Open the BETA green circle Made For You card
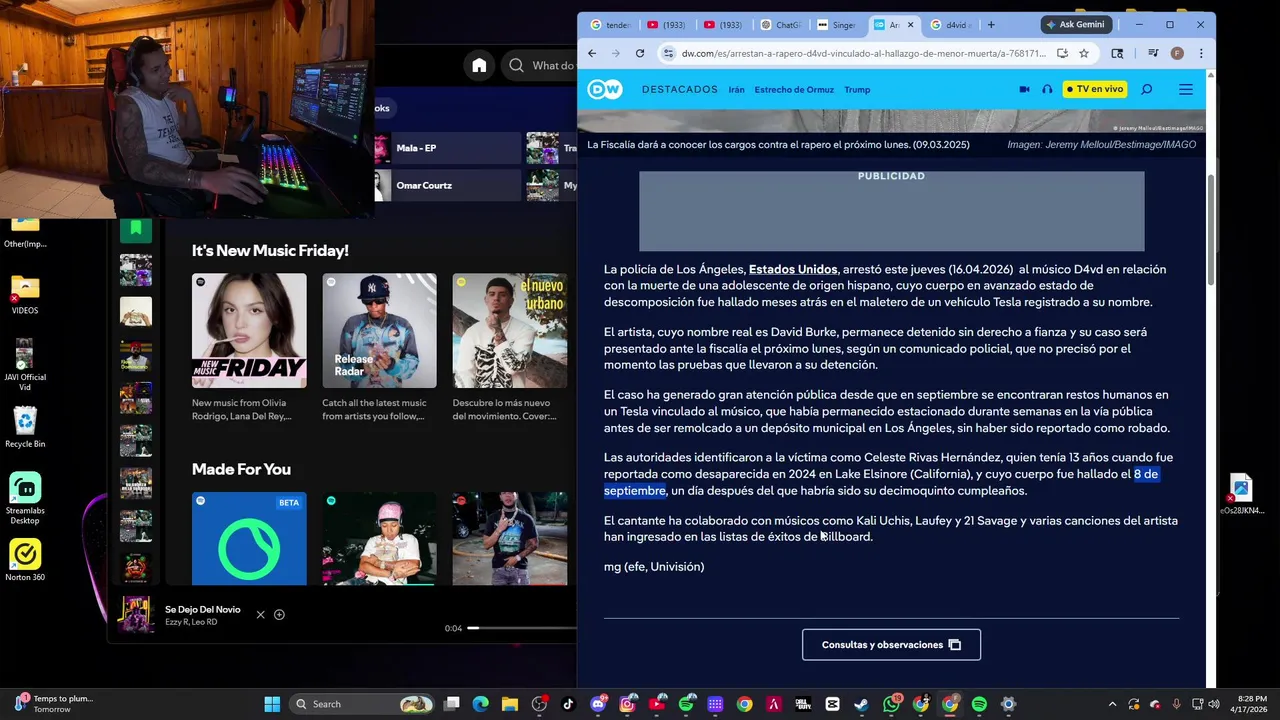 [249, 538]
